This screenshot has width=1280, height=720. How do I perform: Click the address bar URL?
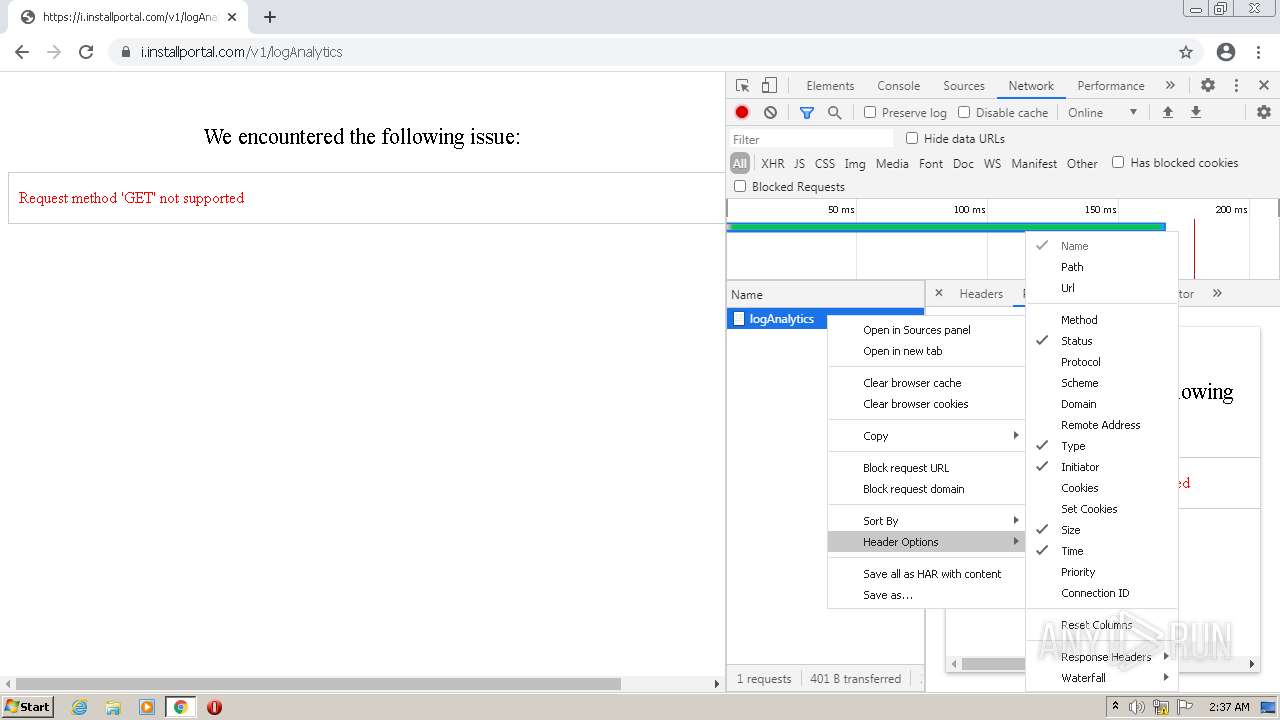click(x=241, y=52)
